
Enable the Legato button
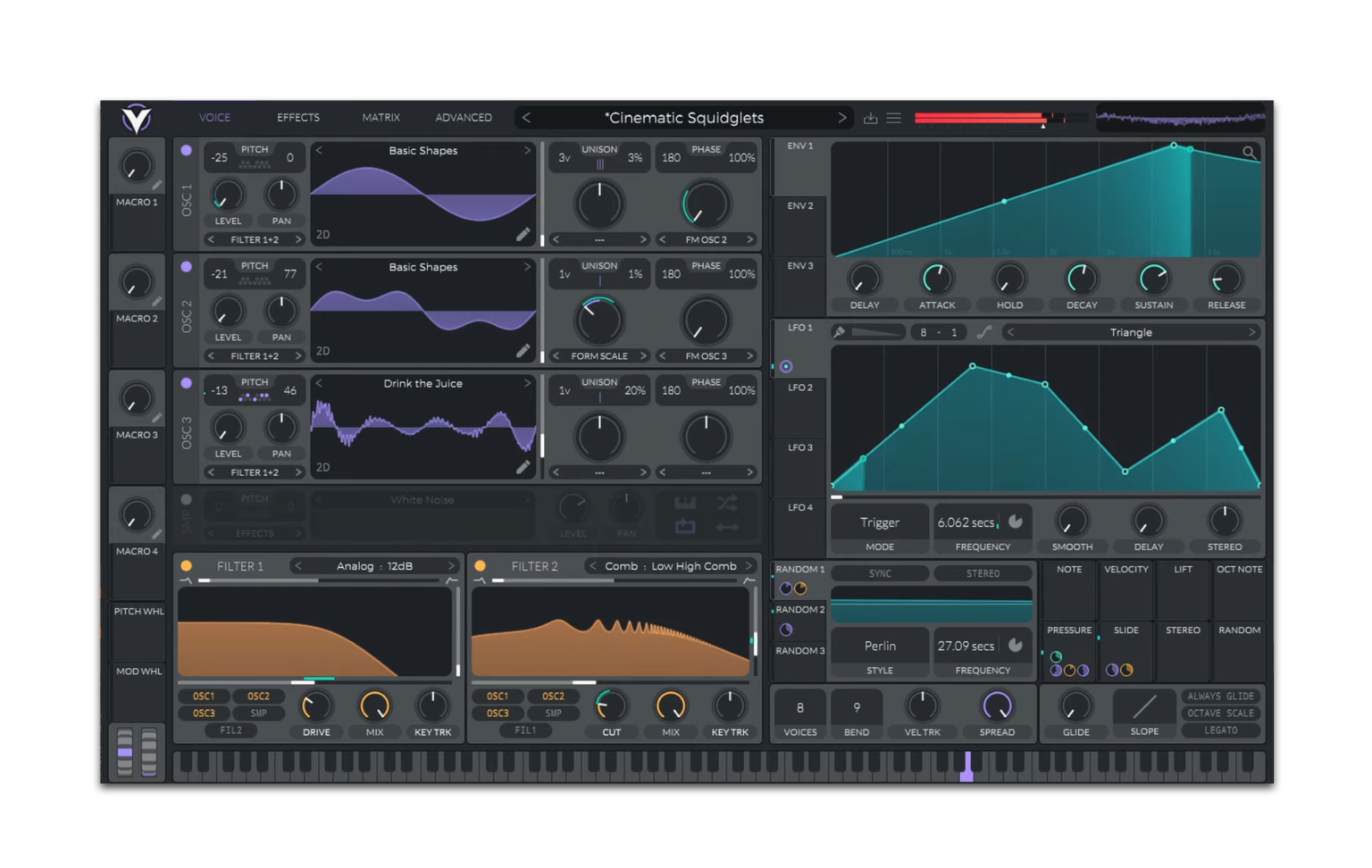click(1220, 730)
